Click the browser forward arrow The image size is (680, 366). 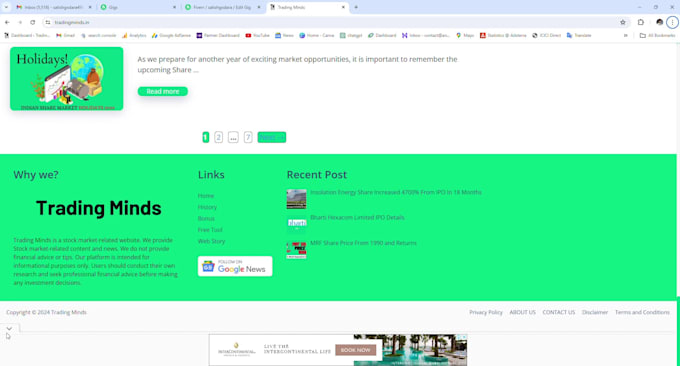click(x=20, y=22)
